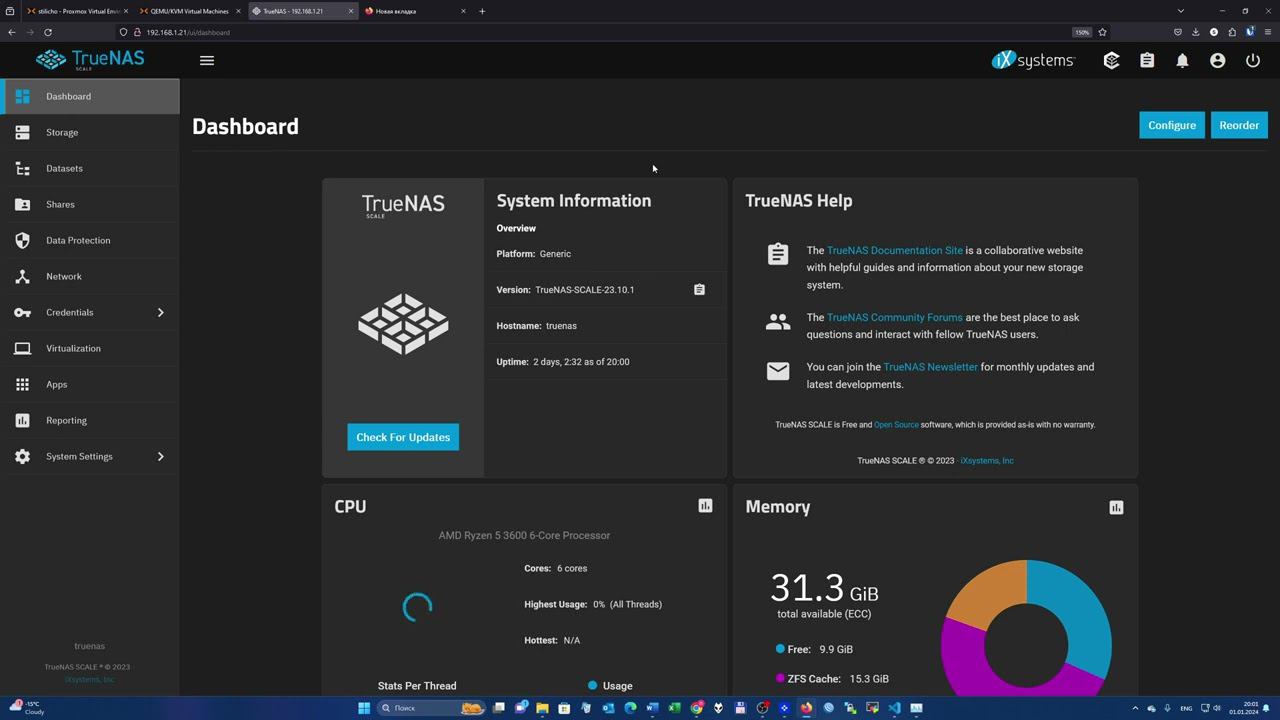The height and width of the screenshot is (720, 1280).
Task: Open the iXsystems, Inc link in Help card
Action: (x=987, y=461)
